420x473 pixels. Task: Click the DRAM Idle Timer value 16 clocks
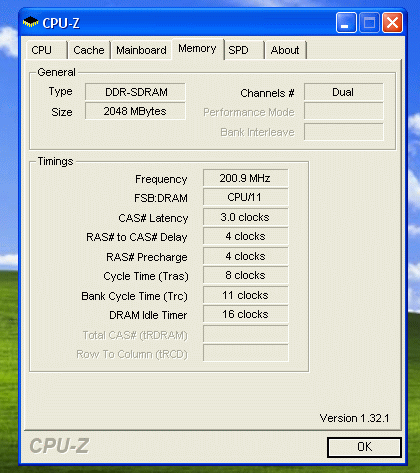[x=246, y=314]
